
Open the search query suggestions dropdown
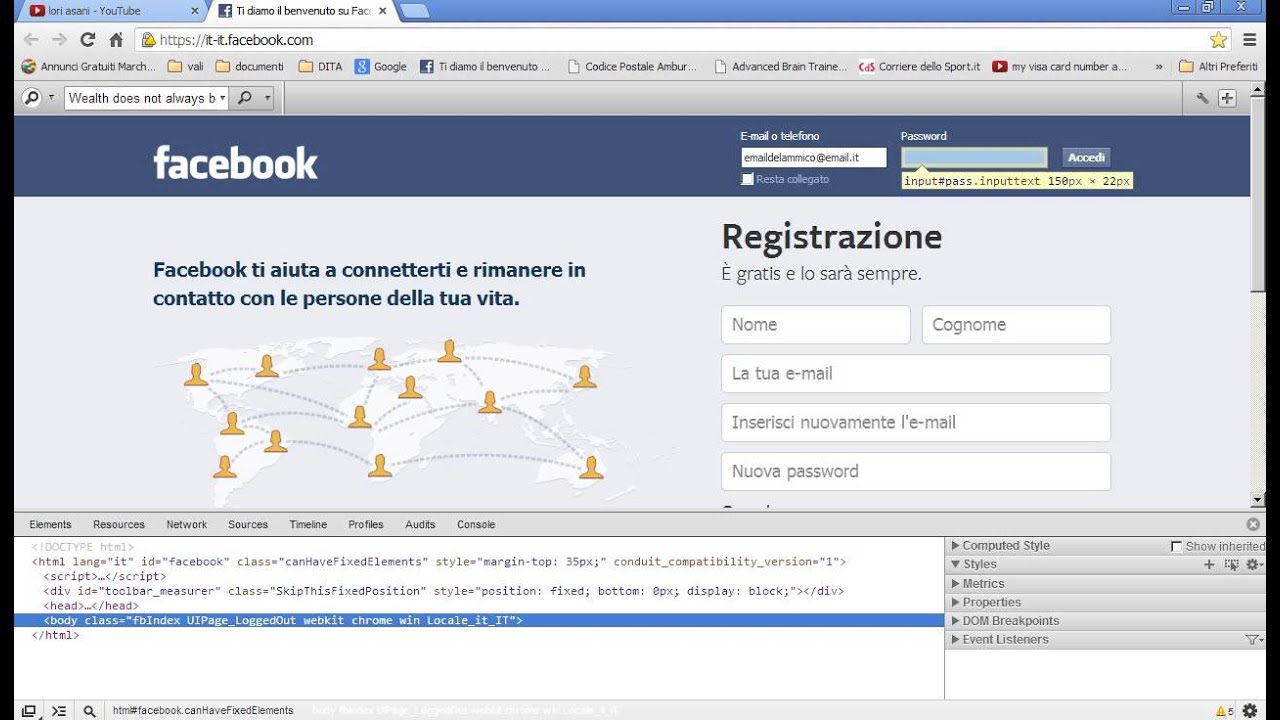222,98
